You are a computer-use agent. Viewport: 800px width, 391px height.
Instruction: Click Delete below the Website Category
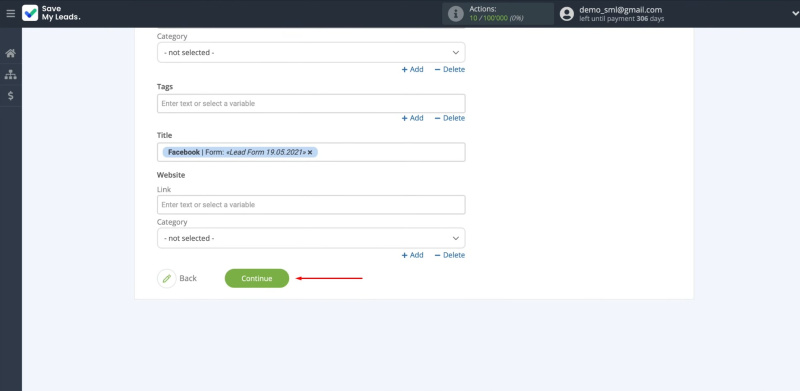[449, 255]
